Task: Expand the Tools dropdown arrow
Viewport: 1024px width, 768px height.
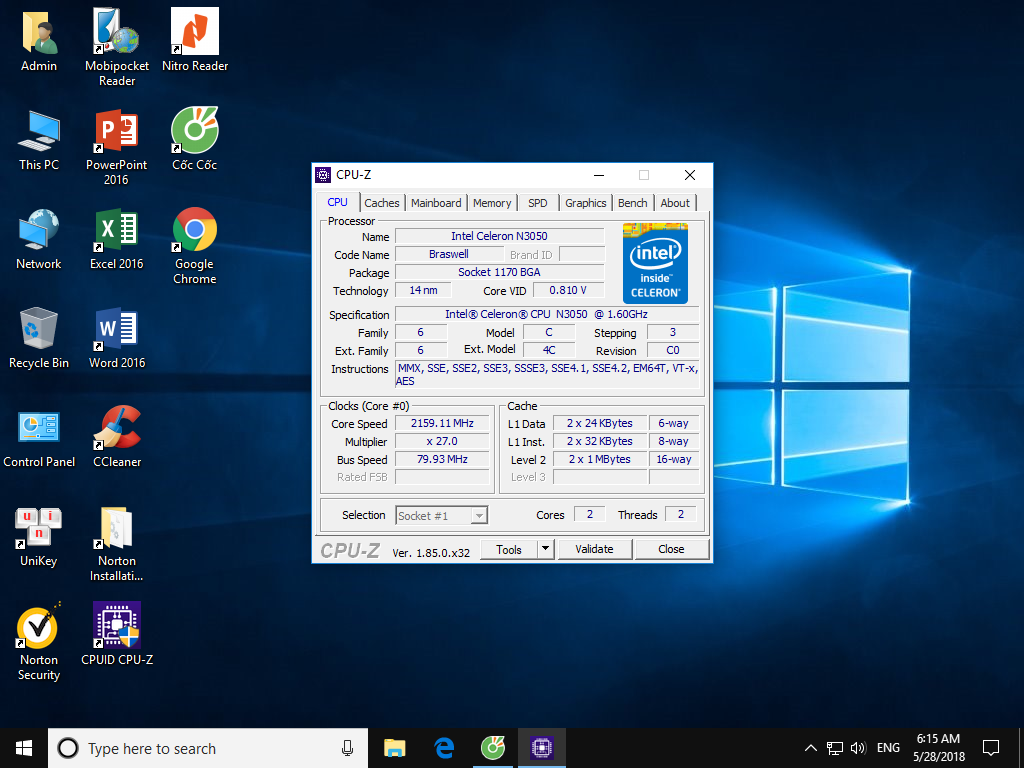Action: [x=546, y=549]
